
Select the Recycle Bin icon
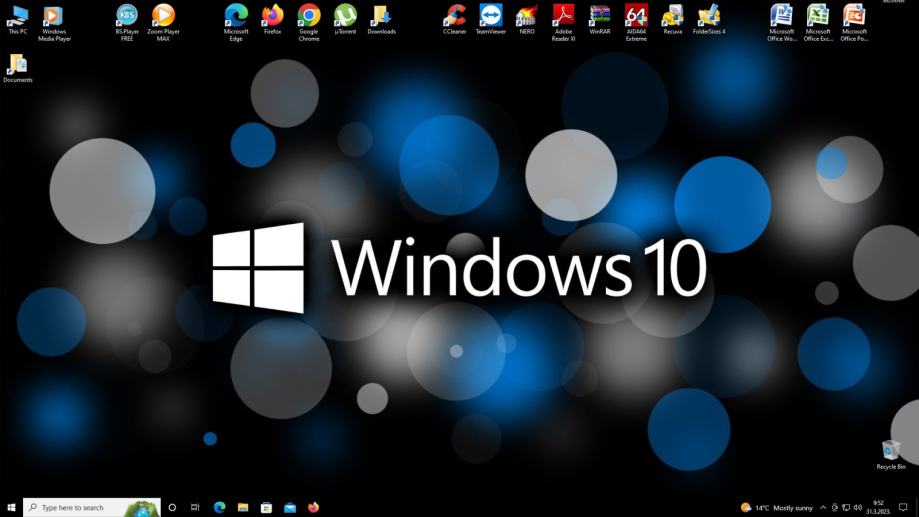[890, 455]
